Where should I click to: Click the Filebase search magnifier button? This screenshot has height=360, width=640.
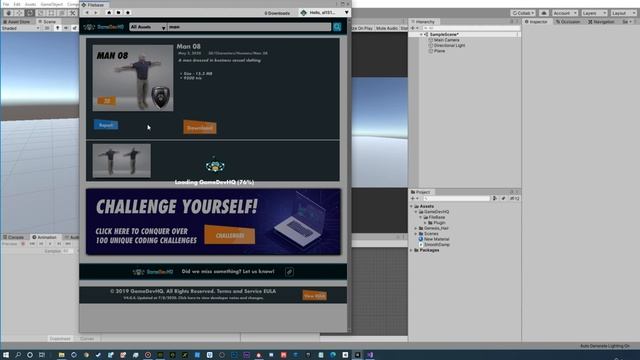(x=337, y=27)
